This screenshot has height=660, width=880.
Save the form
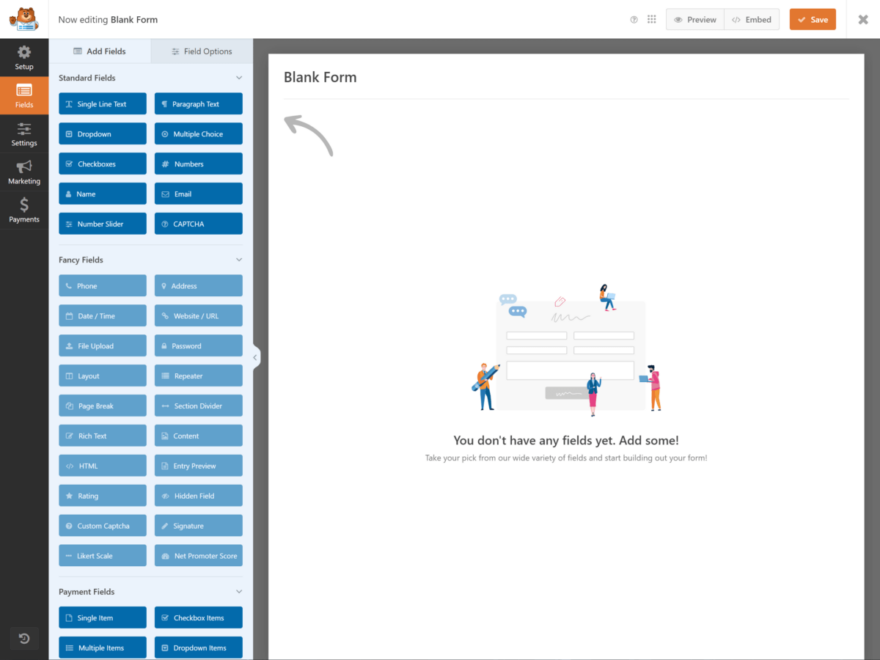coord(812,20)
